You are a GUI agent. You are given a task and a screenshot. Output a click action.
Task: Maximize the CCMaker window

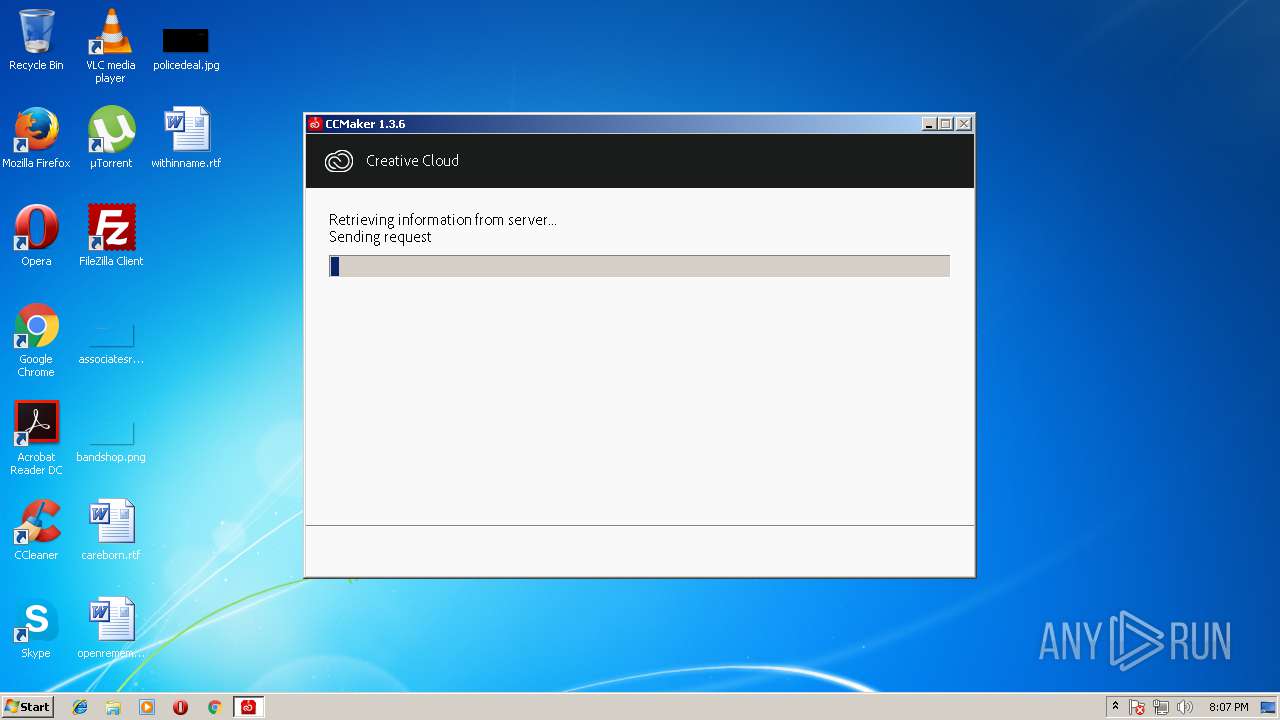click(x=946, y=124)
